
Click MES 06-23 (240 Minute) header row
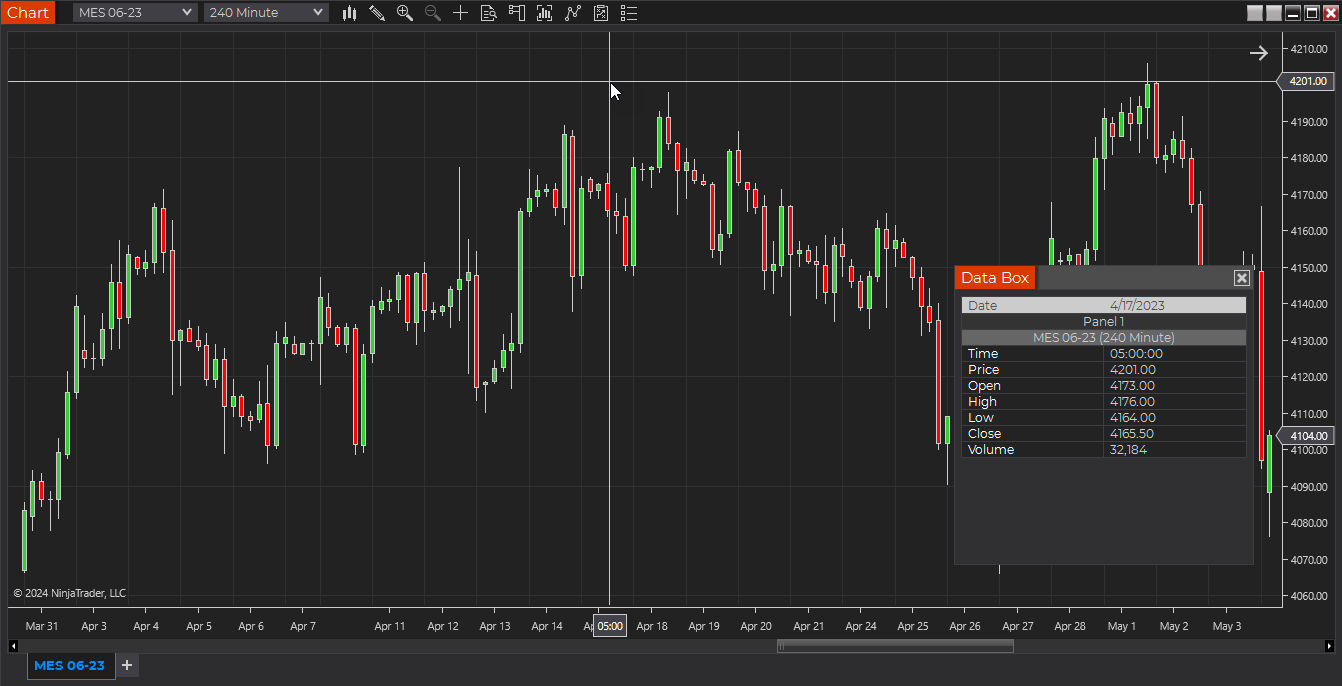(1104, 337)
